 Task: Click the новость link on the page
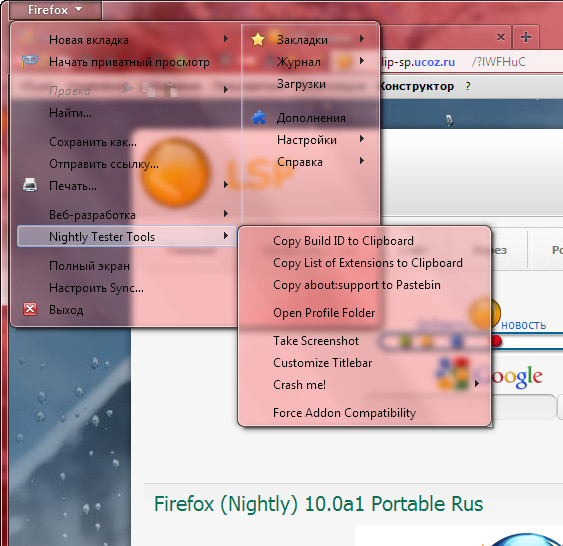coord(524,325)
